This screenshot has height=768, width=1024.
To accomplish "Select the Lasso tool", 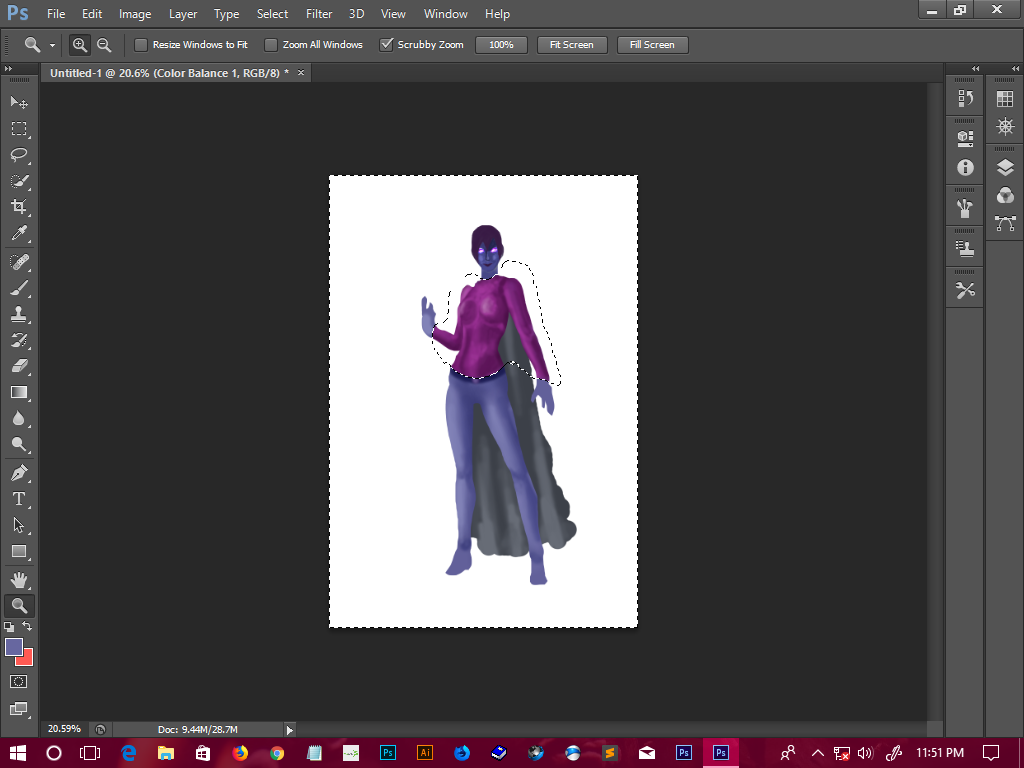I will pos(19,155).
